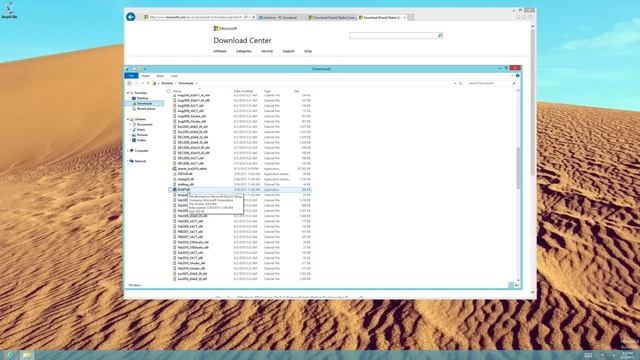Sort files by the Size column header
This screenshot has height=360, width=640.
(x=296, y=91)
